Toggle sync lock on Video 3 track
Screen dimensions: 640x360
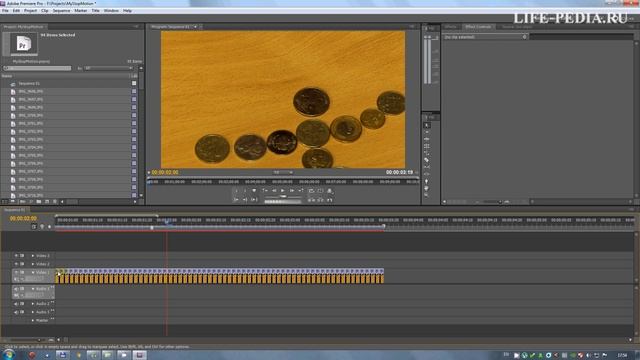(22, 256)
